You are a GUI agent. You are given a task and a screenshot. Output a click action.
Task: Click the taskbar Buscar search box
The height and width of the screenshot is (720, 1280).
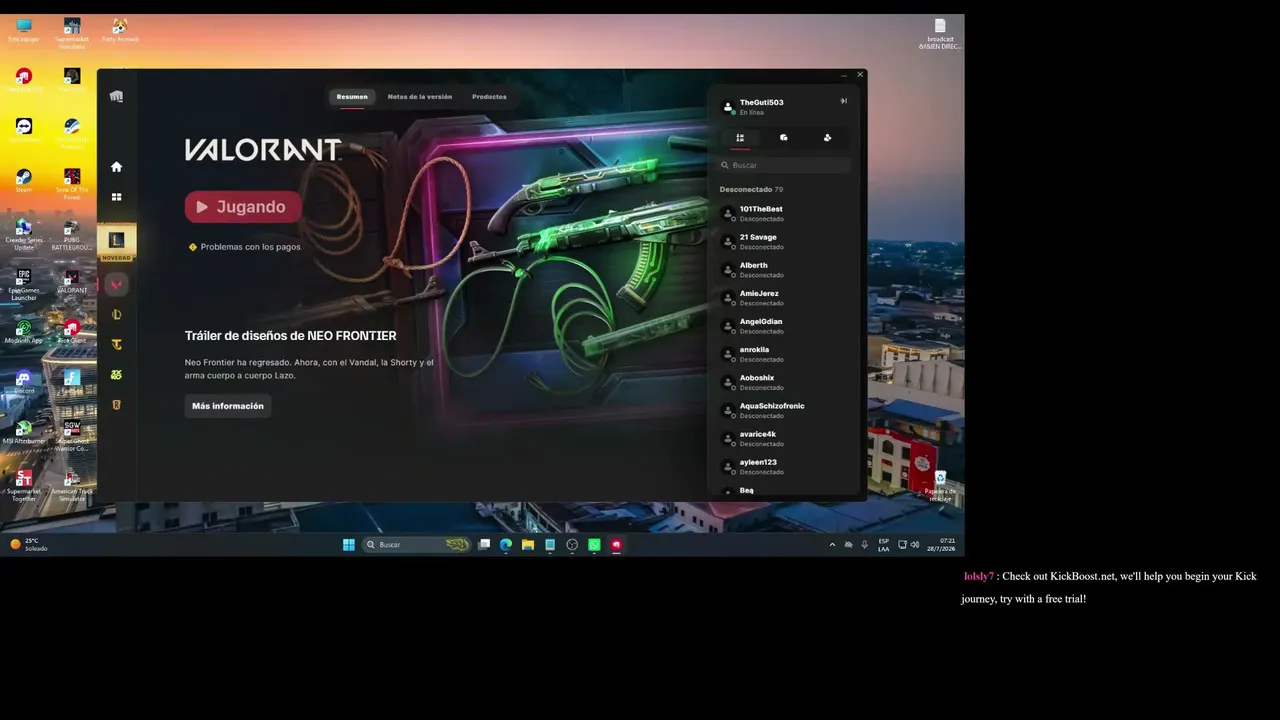click(416, 545)
